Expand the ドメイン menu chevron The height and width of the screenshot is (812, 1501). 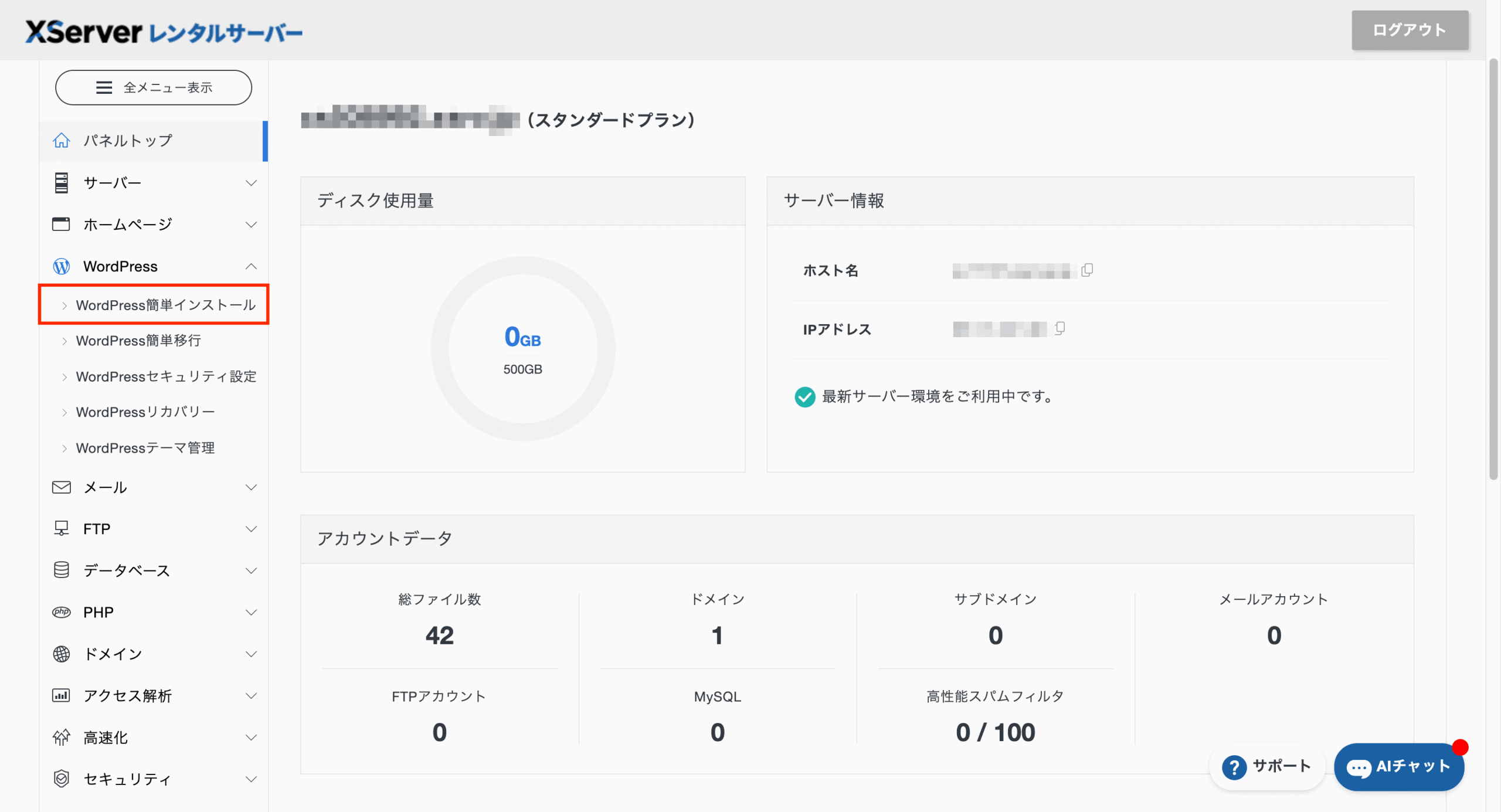point(251,654)
